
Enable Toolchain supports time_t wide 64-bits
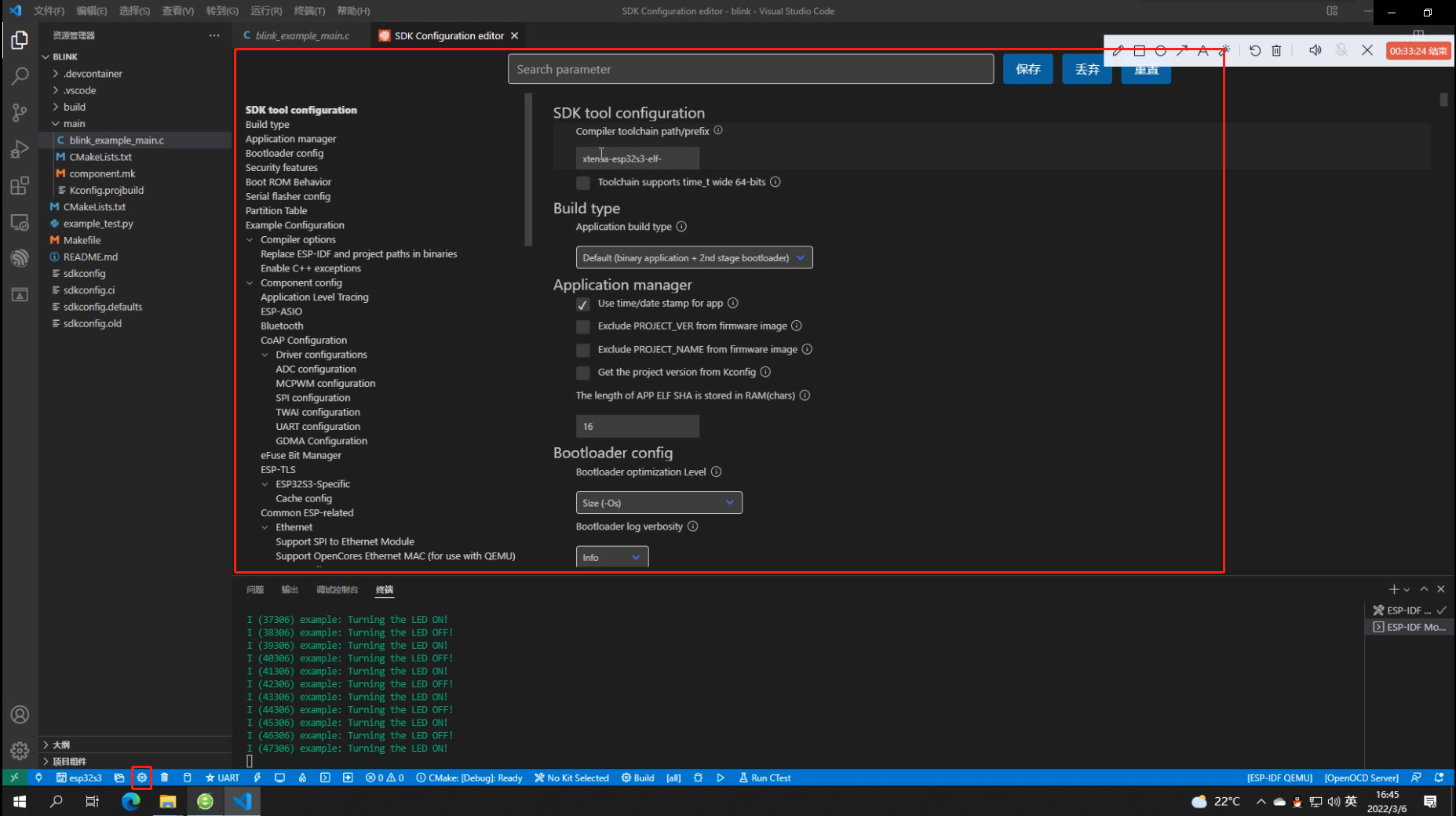tap(583, 183)
